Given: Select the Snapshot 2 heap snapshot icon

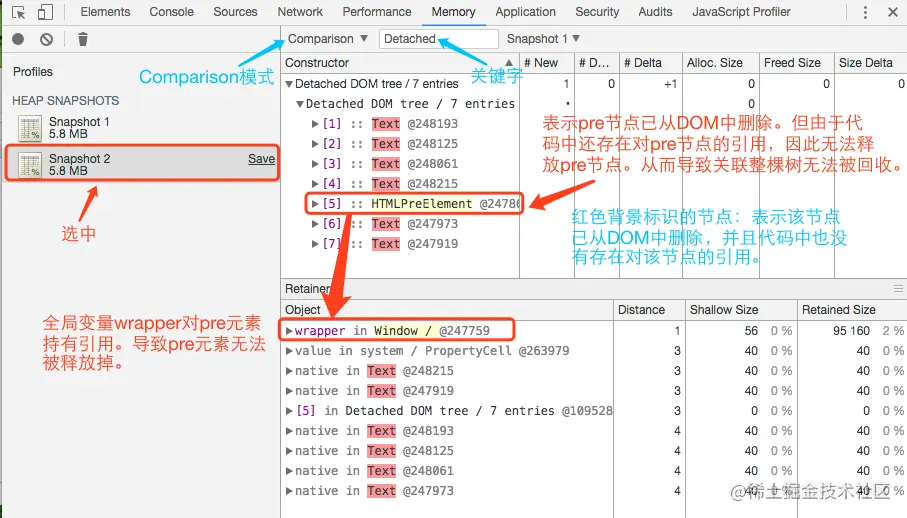Looking at the screenshot, I should [x=30, y=165].
